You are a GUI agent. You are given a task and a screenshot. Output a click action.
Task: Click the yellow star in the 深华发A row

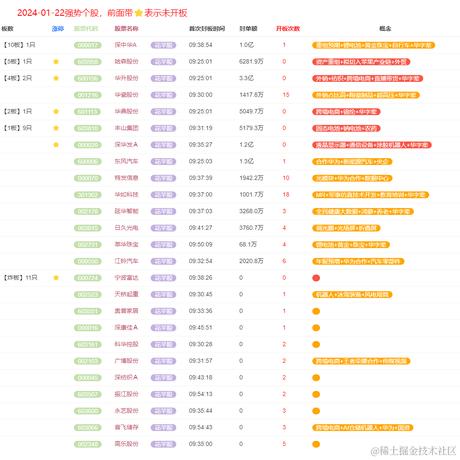click(x=56, y=145)
